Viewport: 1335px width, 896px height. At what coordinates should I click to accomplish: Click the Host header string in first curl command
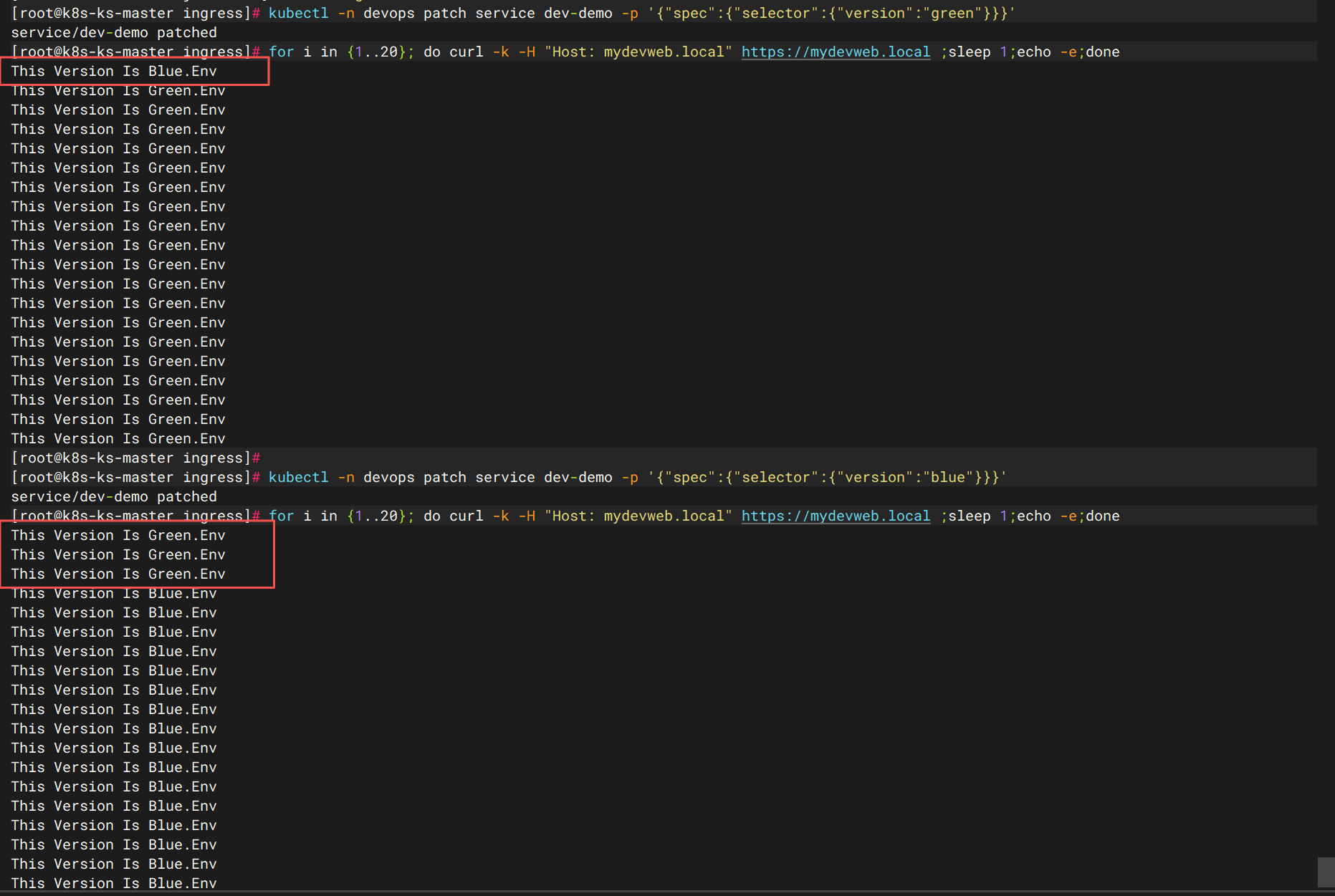coord(638,52)
